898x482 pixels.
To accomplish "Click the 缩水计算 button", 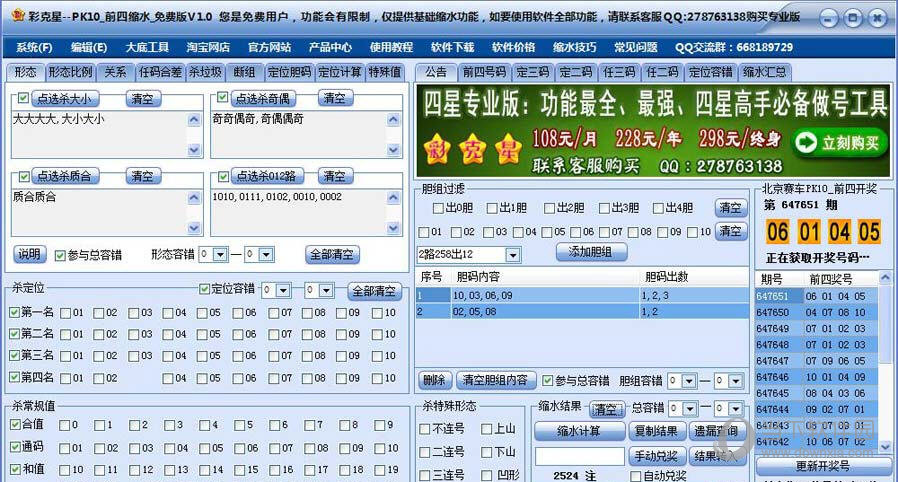I will [x=580, y=431].
